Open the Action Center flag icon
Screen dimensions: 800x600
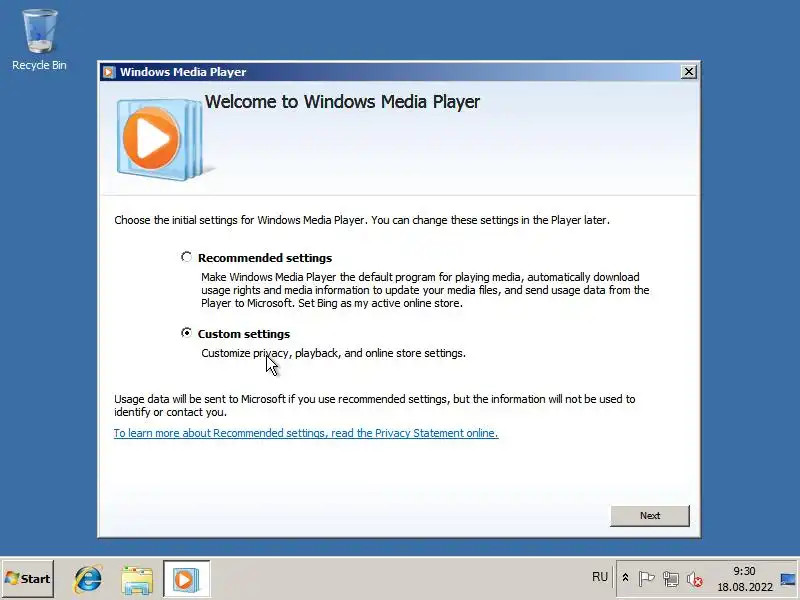click(x=646, y=579)
